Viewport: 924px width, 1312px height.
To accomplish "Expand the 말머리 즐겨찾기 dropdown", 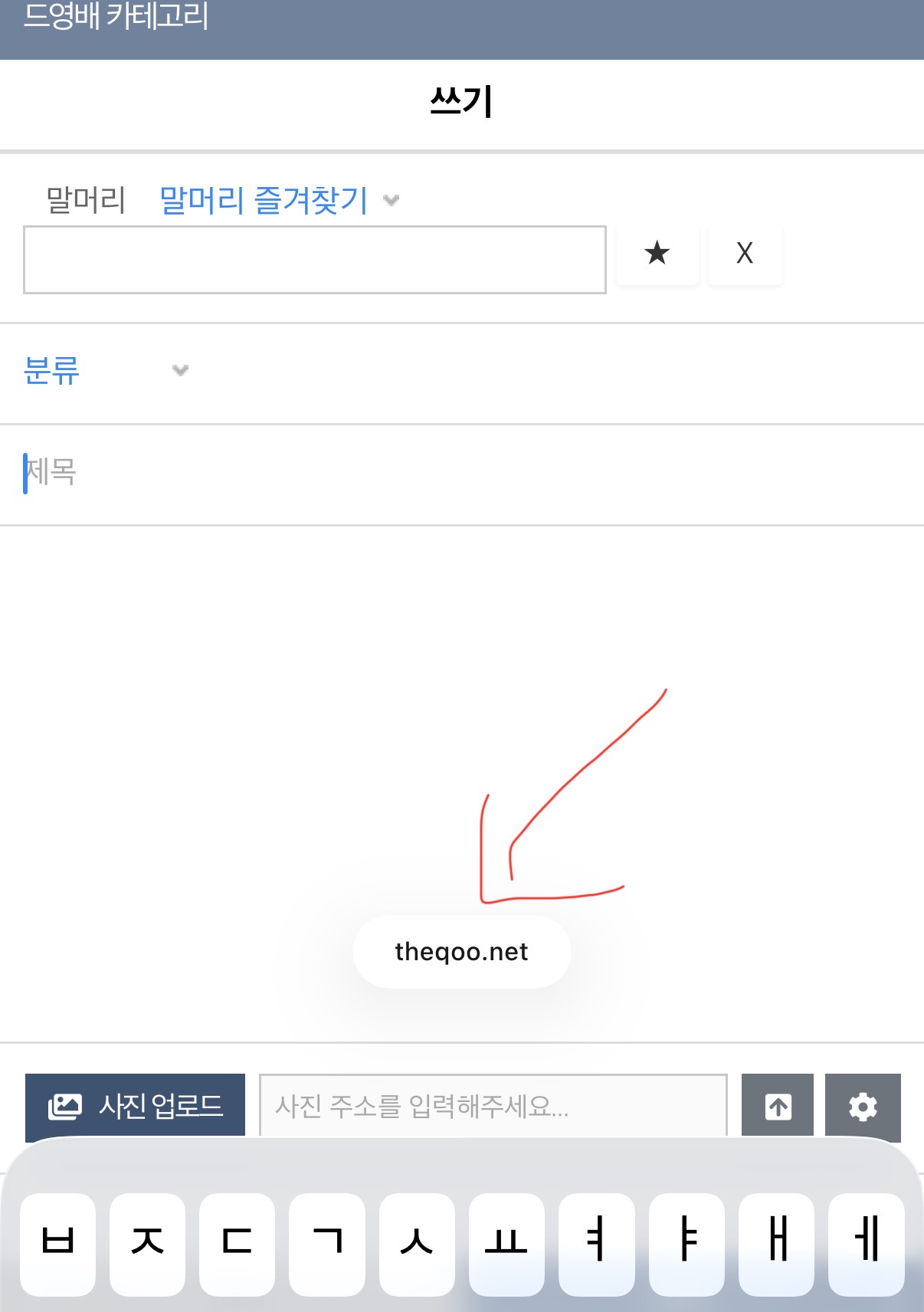I will pos(280,200).
